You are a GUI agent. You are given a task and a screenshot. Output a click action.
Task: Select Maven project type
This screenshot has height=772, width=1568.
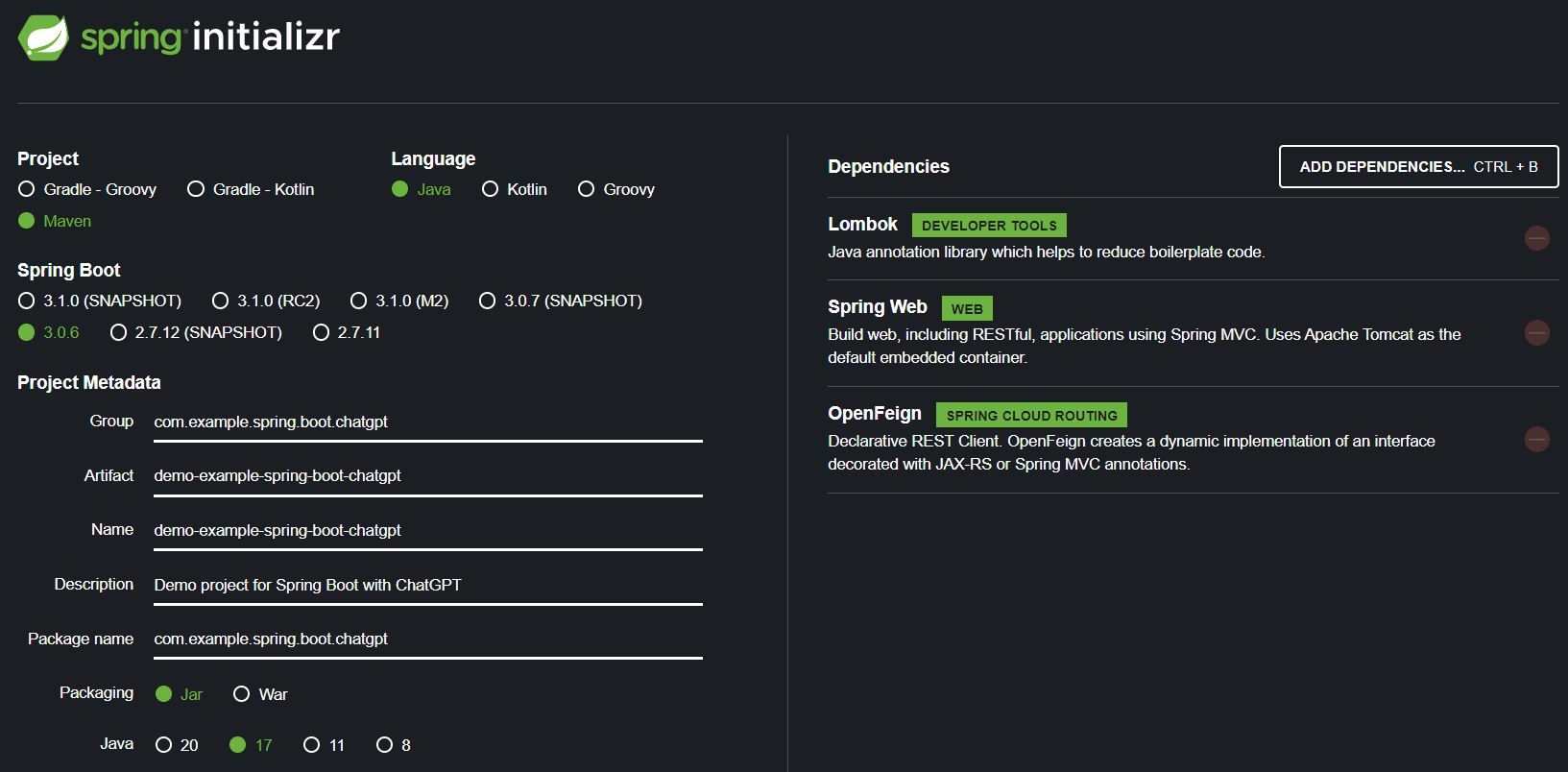(x=55, y=221)
